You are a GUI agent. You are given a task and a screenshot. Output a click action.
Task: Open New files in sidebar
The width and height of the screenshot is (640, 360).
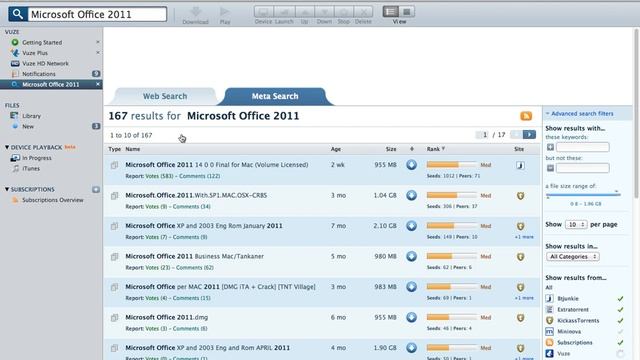(x=28, y=127)
